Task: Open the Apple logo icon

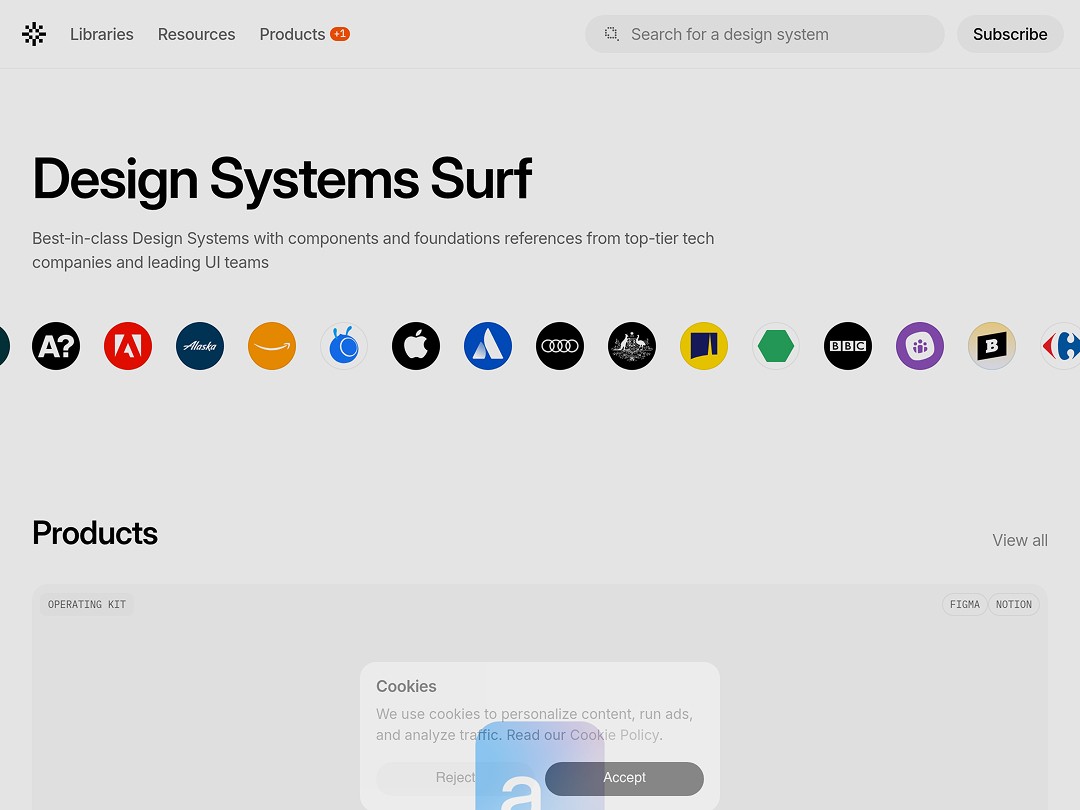Action: coord(416,346)
